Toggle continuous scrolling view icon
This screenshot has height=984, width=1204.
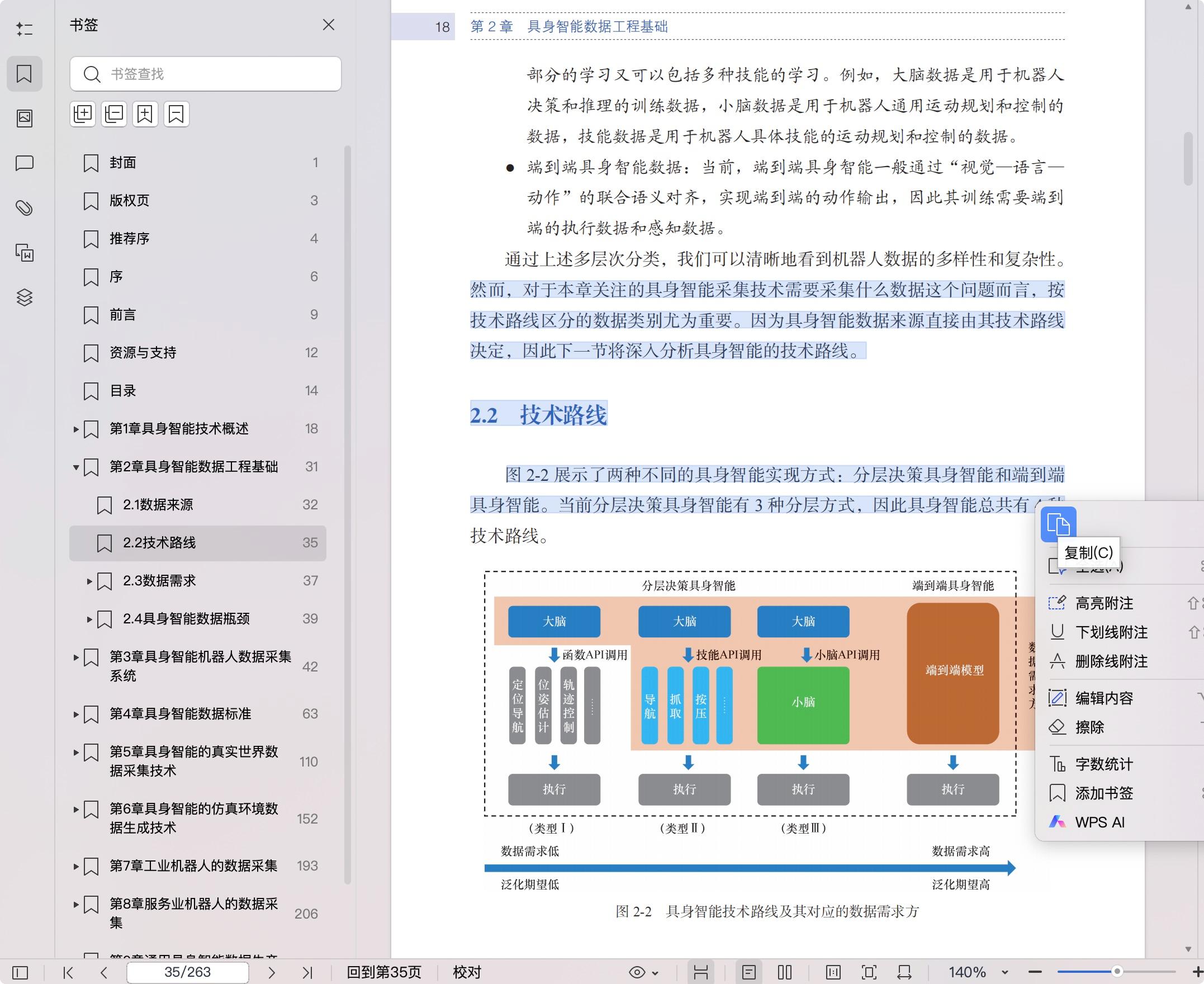pyautogui.click(x=701, y=973)
